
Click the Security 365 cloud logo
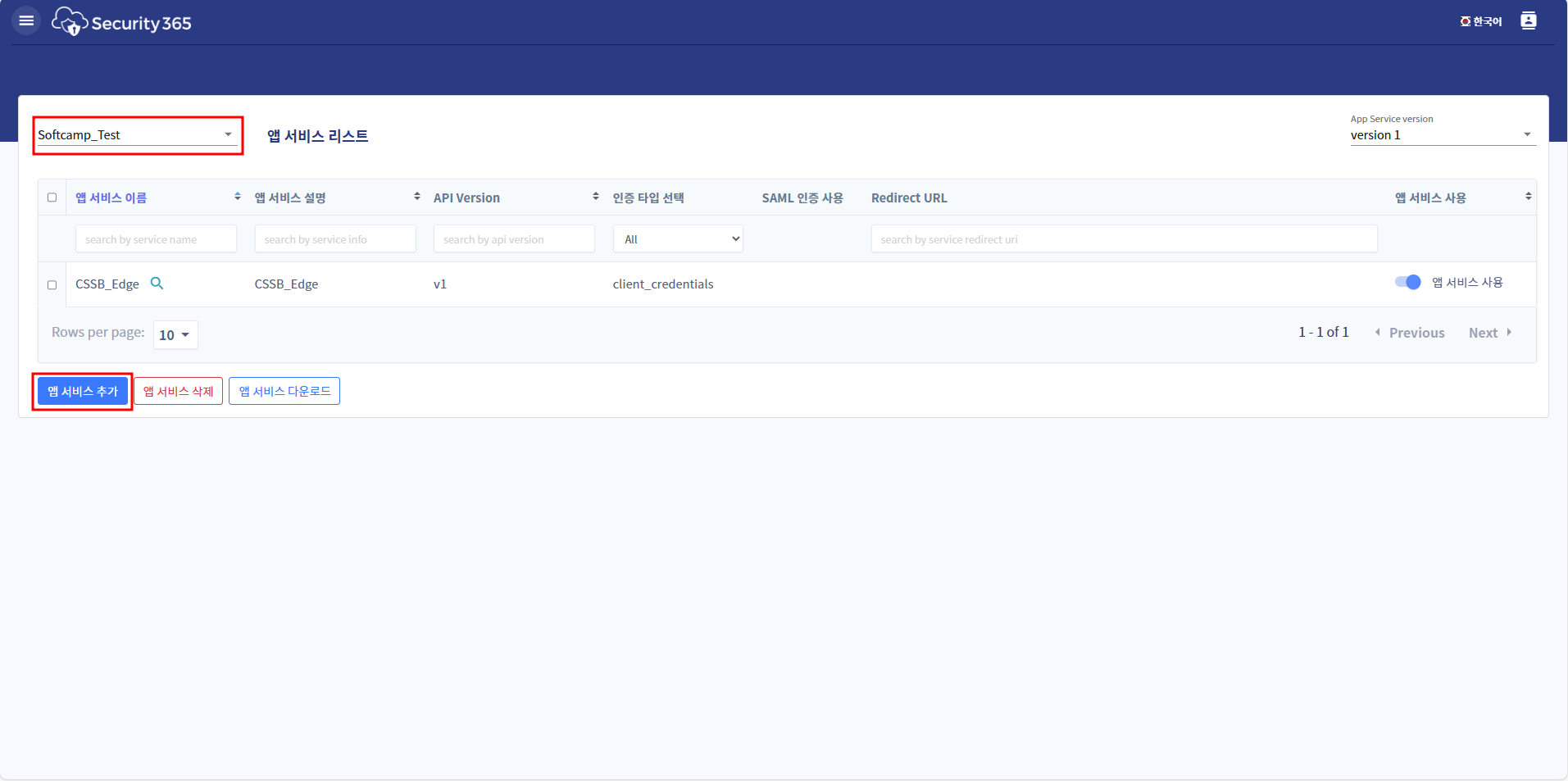click(x=70, y=22)
